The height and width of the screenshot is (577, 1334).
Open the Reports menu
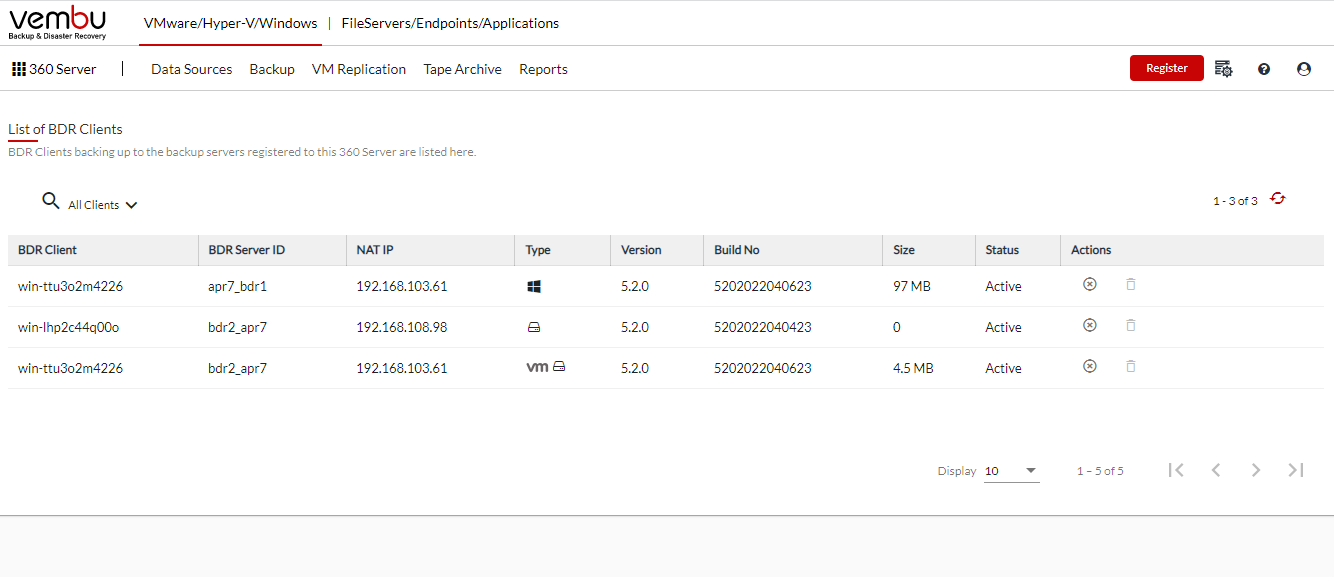(543, 69)
